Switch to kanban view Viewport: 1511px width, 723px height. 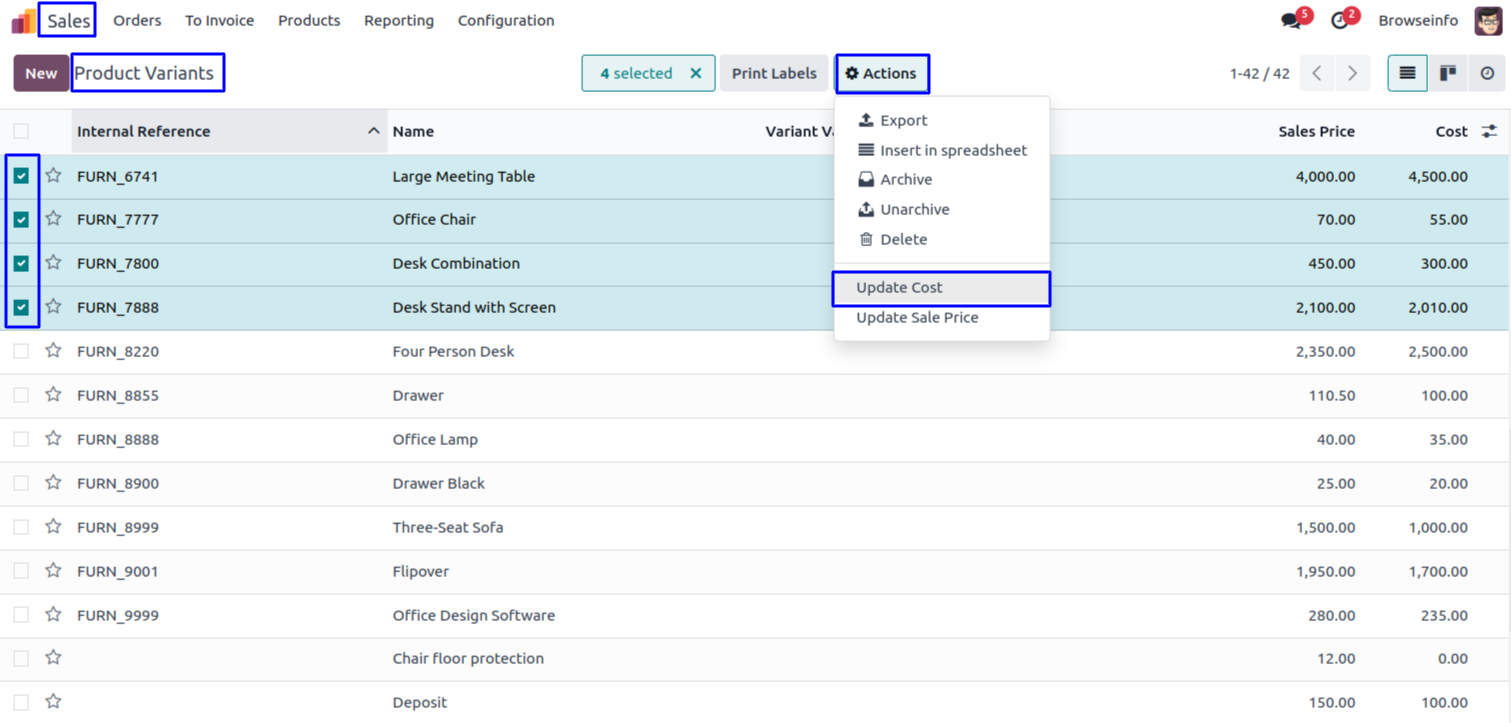[1447, 73]
